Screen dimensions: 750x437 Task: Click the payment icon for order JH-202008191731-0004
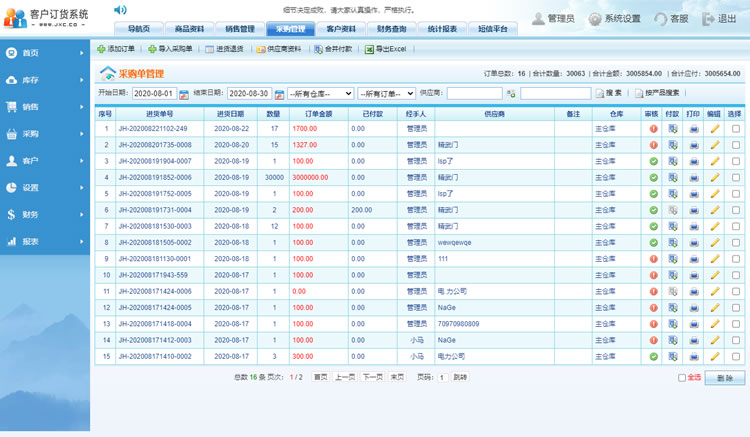click(673, 210)
